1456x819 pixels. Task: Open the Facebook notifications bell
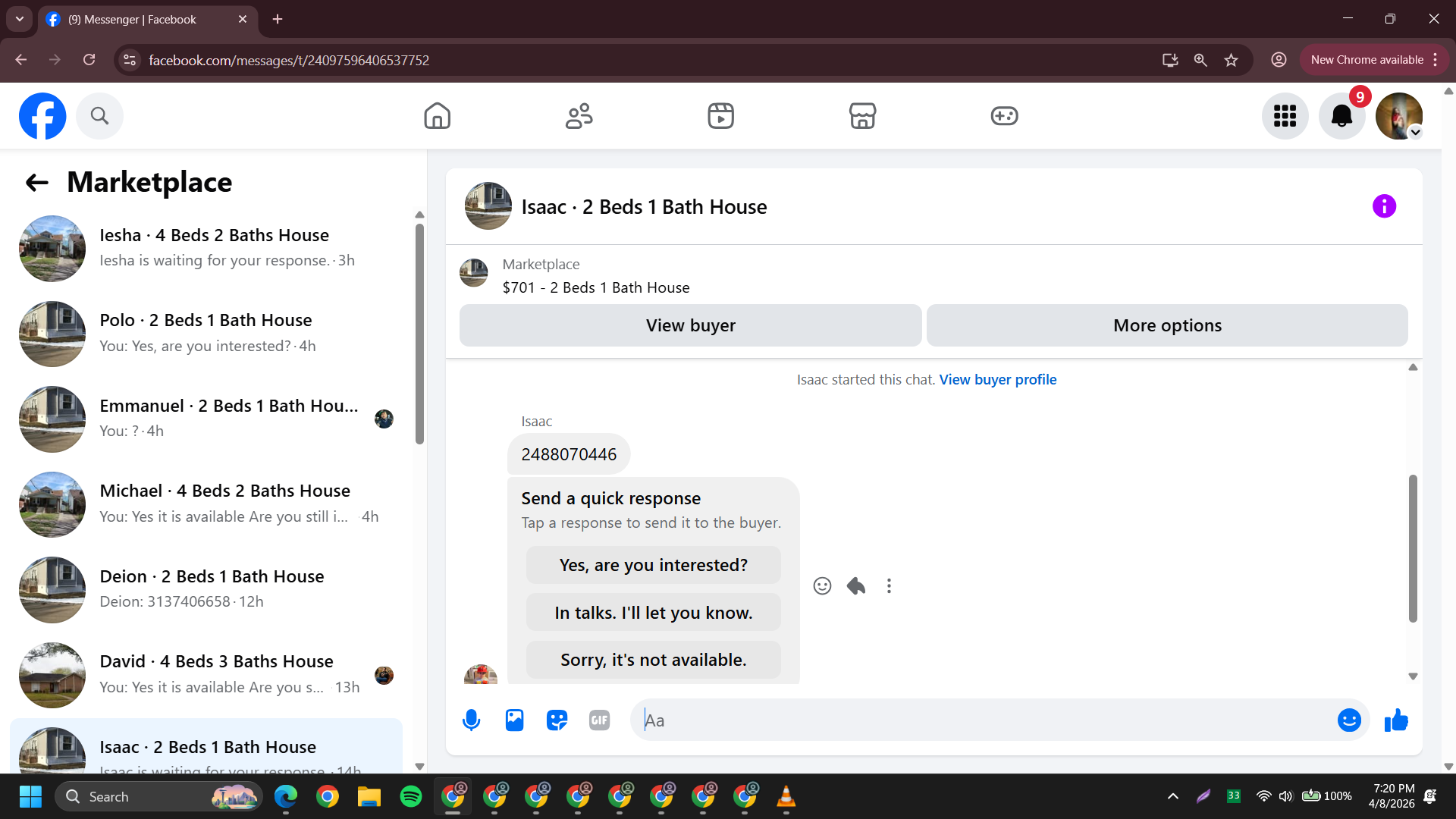click(x=1341, y=116)
